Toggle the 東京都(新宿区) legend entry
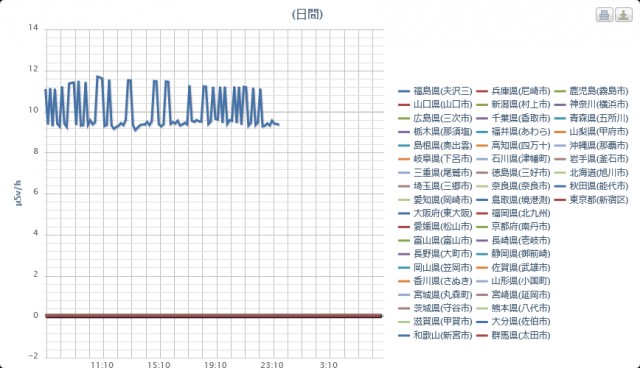This screenshot has height=368, width=640. [591, 200]
